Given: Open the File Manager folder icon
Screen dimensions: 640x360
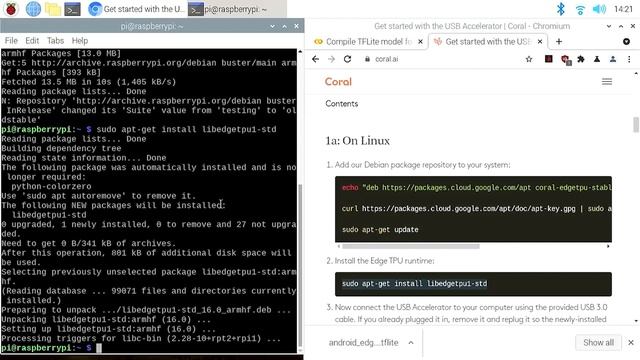Looking at the screenshot, I should point(53,9).
